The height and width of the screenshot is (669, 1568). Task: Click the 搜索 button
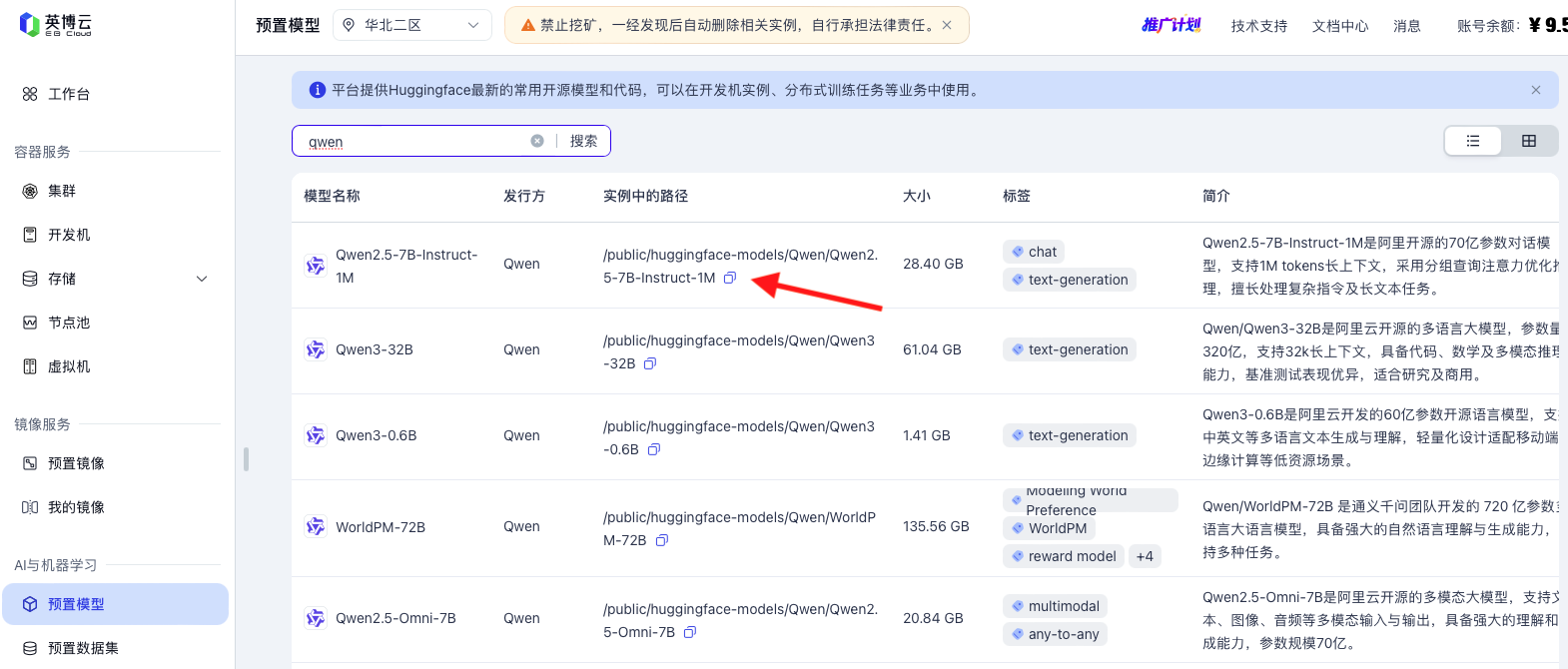click(x=584, y=141)
